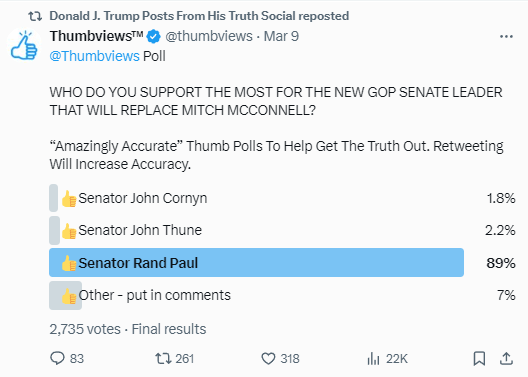Select the Senator John Thune poll option
528x377 pixels.
tap(282, 230)
